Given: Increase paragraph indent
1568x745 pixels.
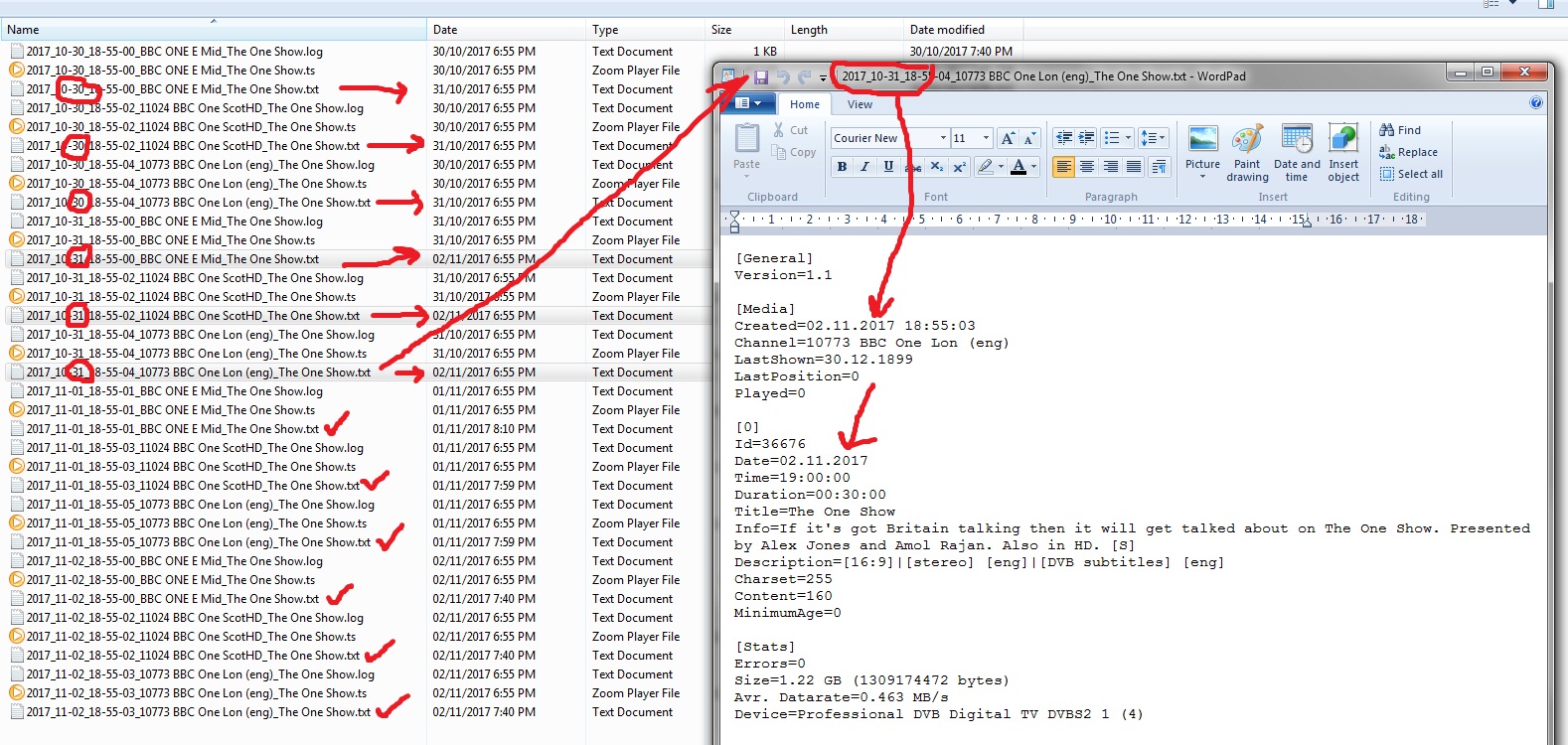Looking at the screenshot, I should coord(1086,138).
